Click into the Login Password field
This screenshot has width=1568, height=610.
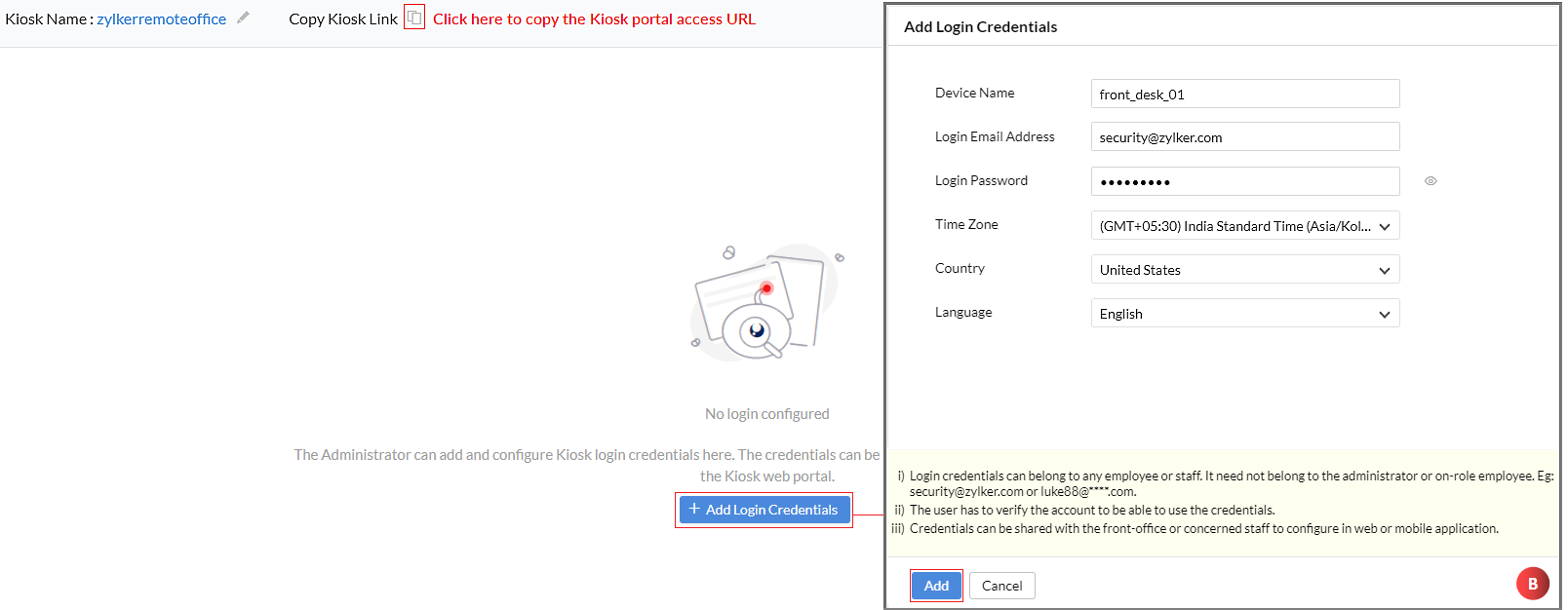click(x=1245, y=181)
